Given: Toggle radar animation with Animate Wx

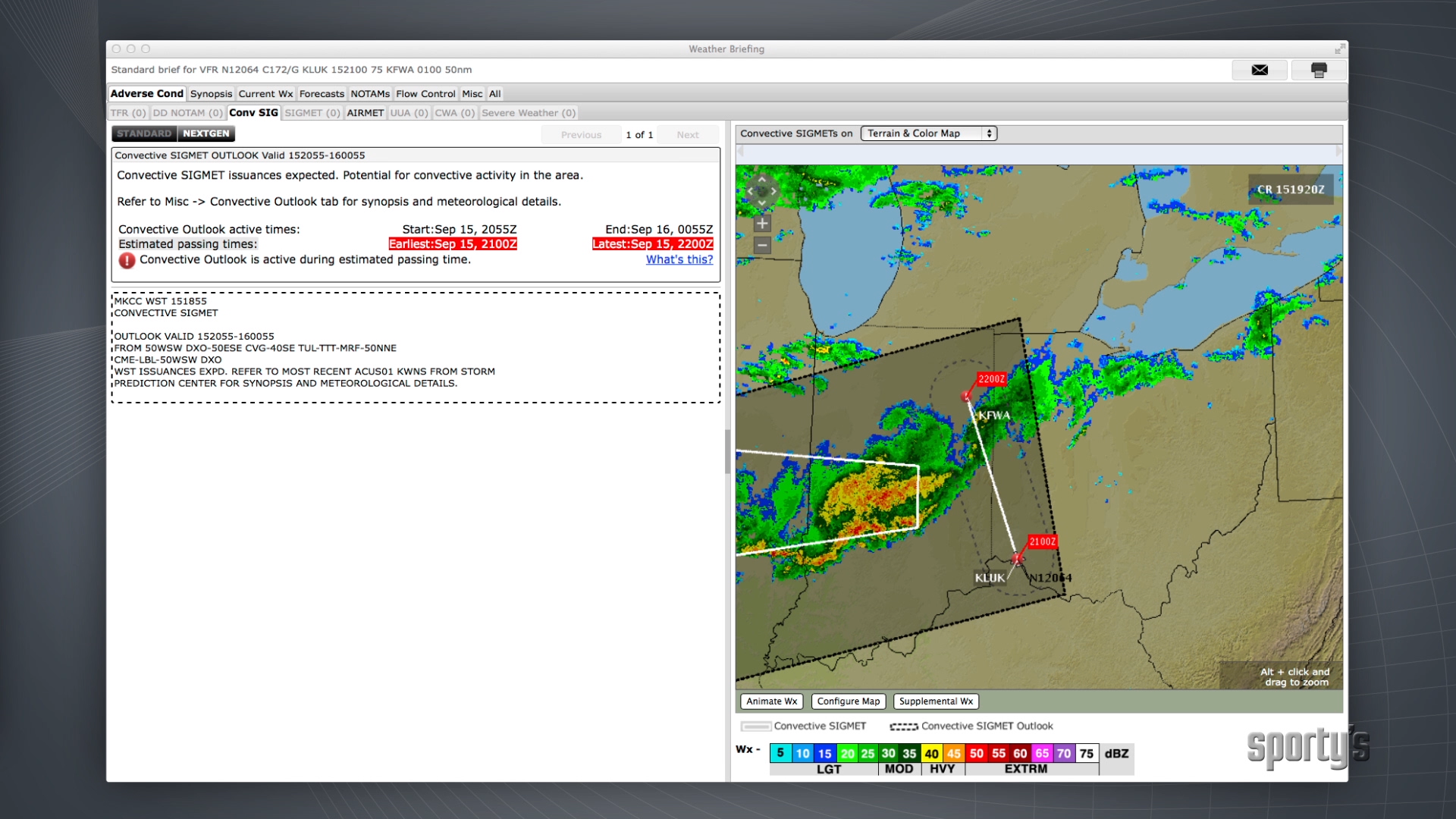Looking at the screenshot, I should [x=771, y=701].
